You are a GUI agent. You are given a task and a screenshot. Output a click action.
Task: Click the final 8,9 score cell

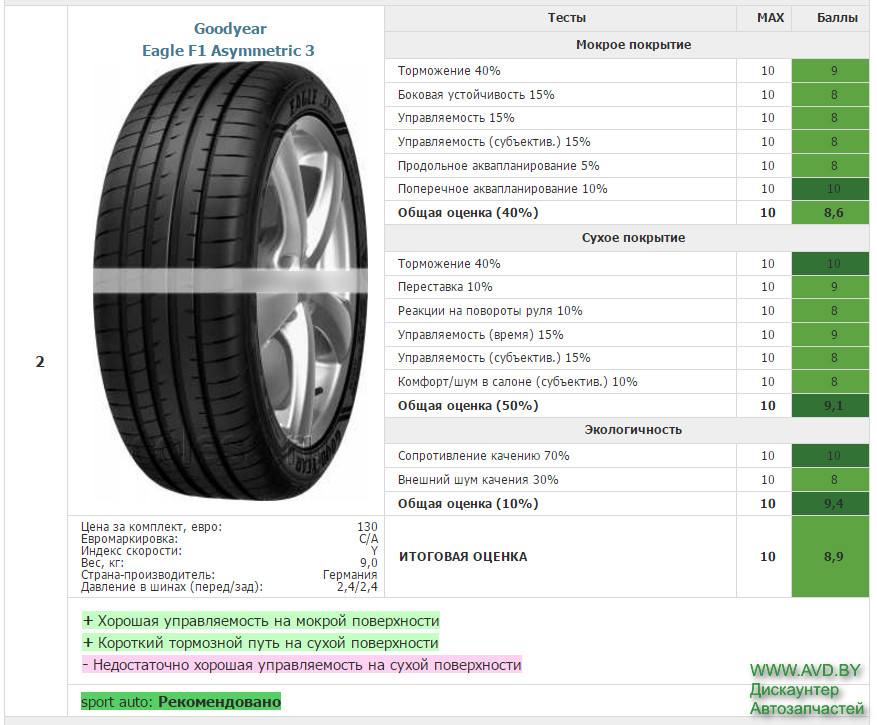[x=831, y=557]
